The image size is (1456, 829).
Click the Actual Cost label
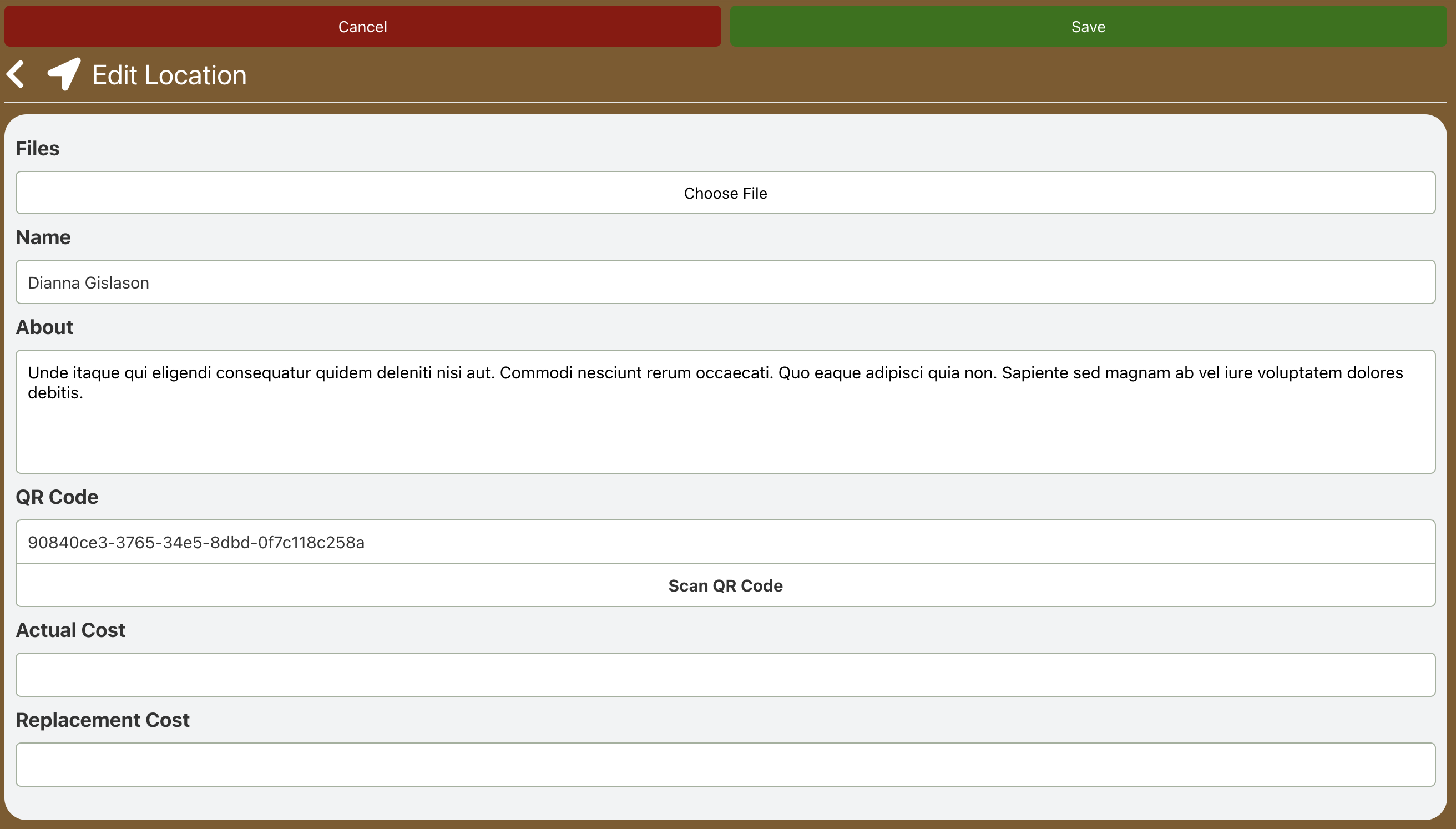70,630
